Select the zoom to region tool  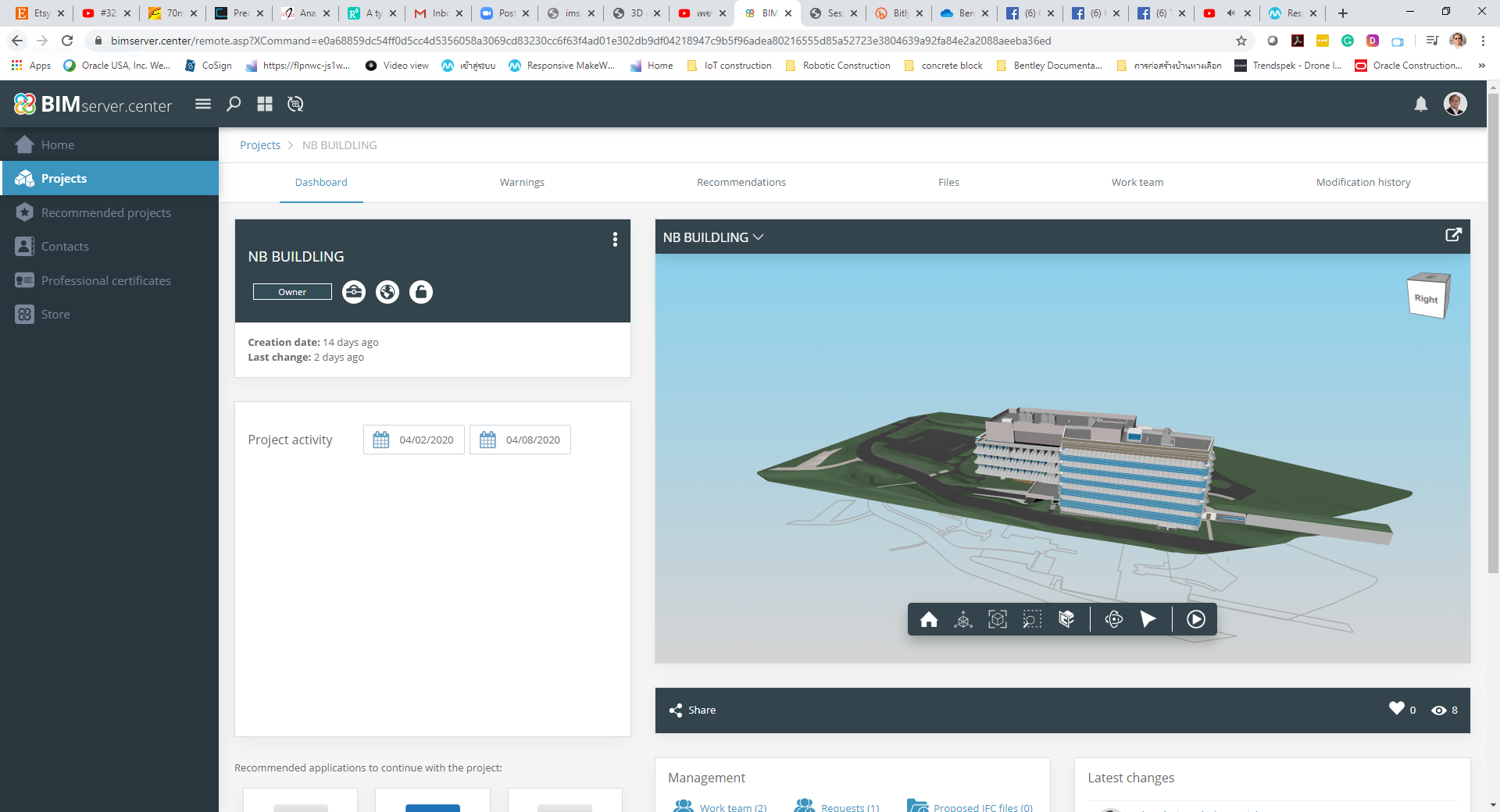click(1032, 619)
